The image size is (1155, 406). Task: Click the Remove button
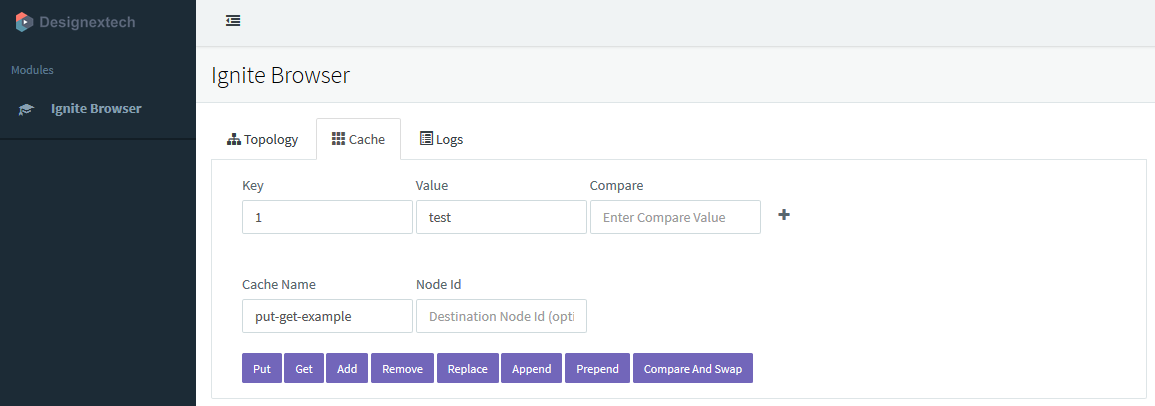pyautogui.click(x=402, y=369)
